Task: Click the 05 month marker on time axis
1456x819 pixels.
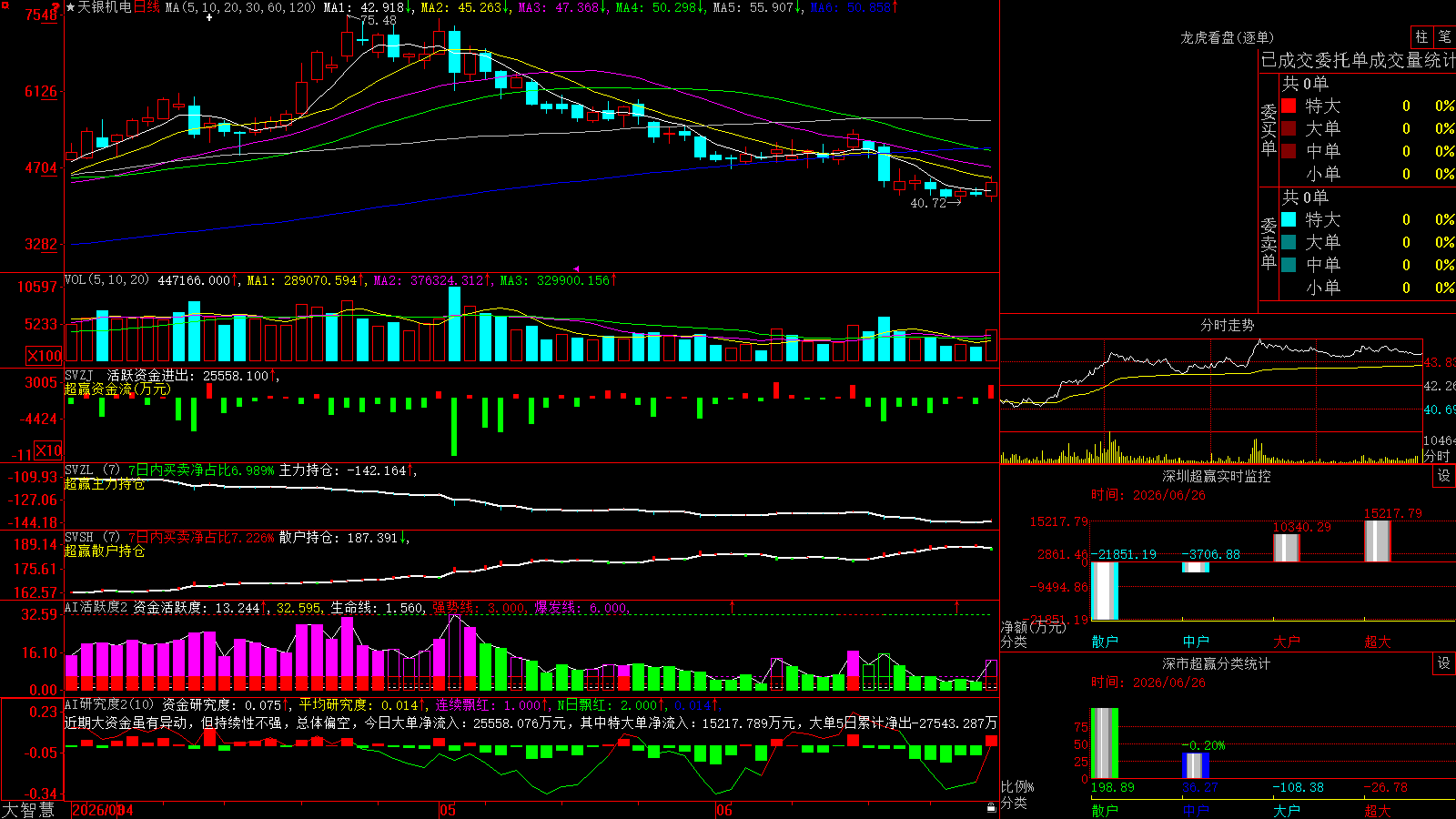Action: point(447,810)
